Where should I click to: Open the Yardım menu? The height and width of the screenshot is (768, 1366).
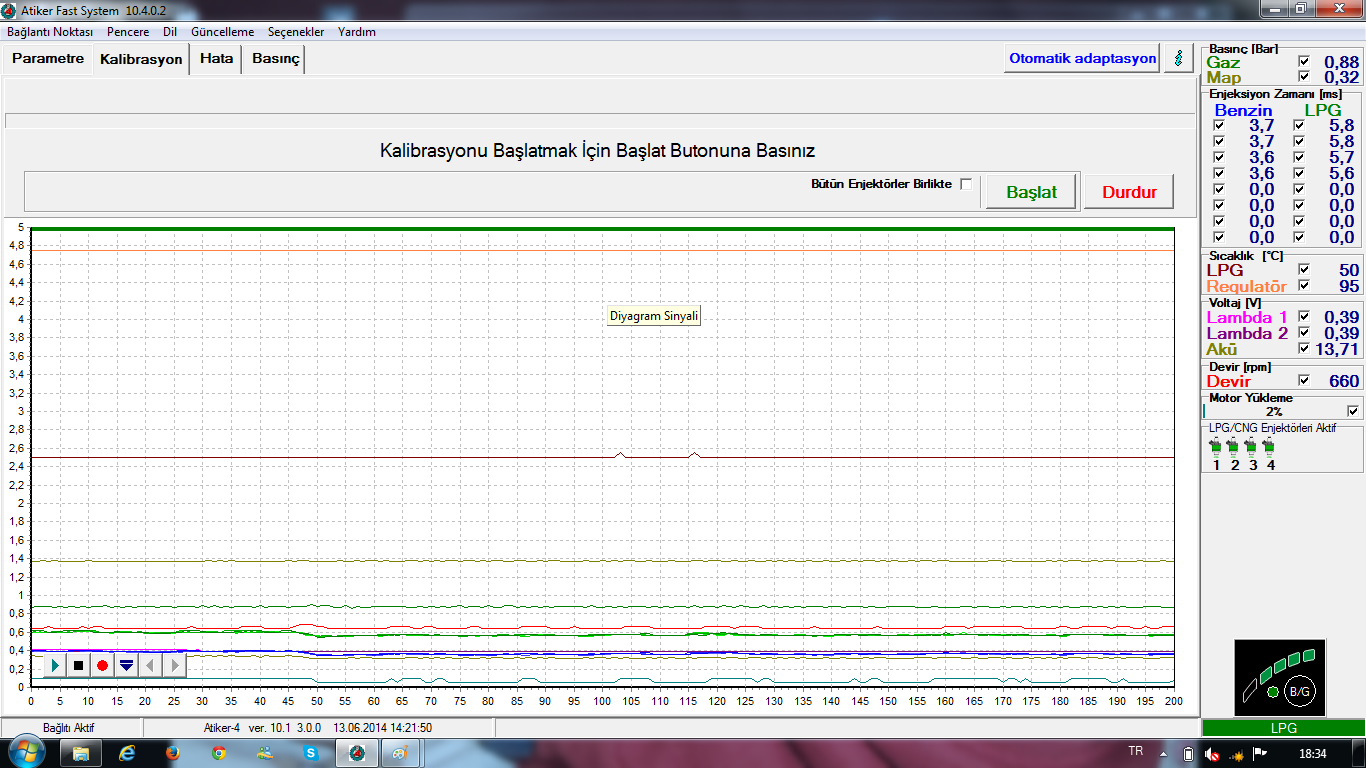(357, 32)
